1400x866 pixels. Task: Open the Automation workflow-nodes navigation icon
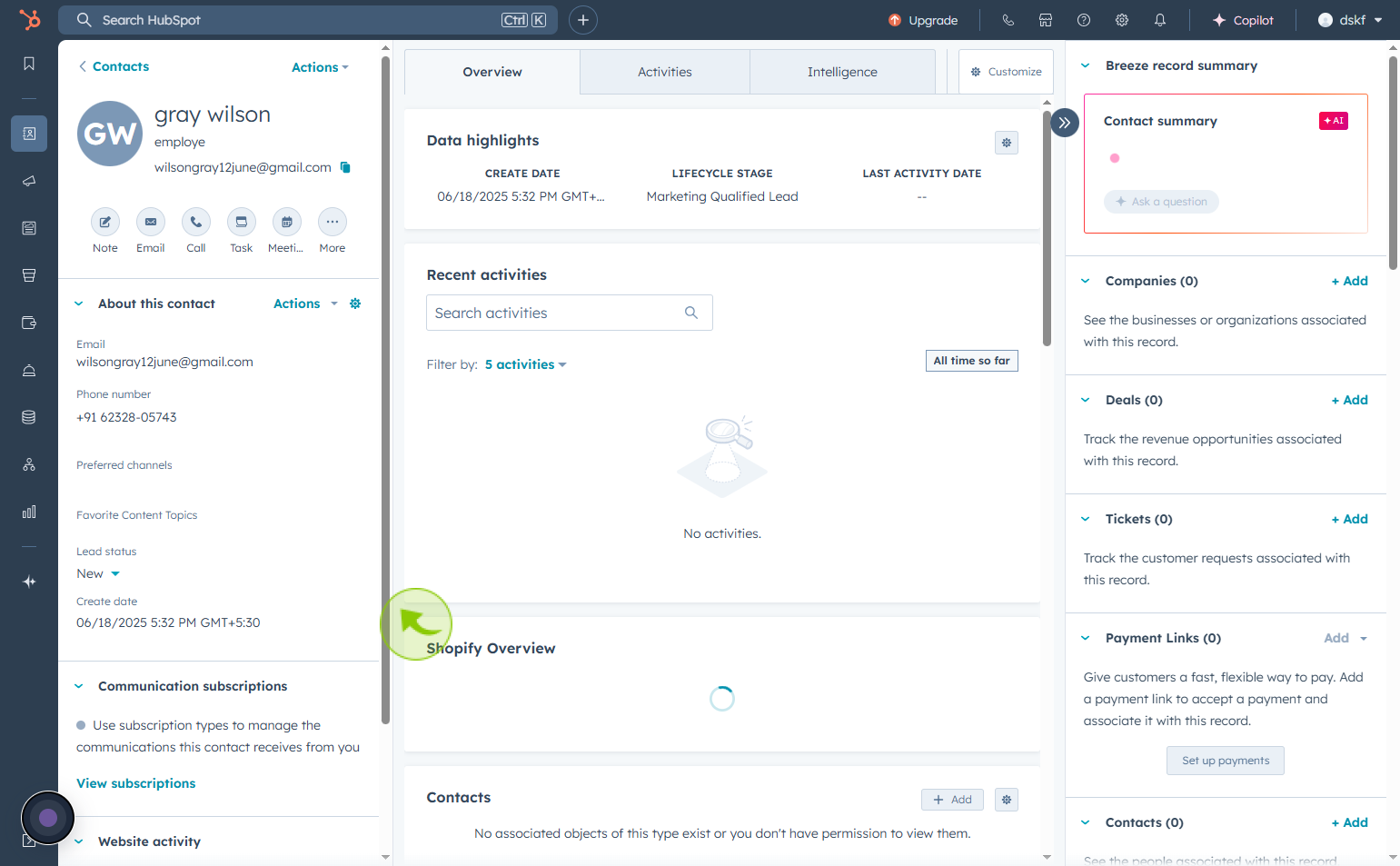(29, 464)
